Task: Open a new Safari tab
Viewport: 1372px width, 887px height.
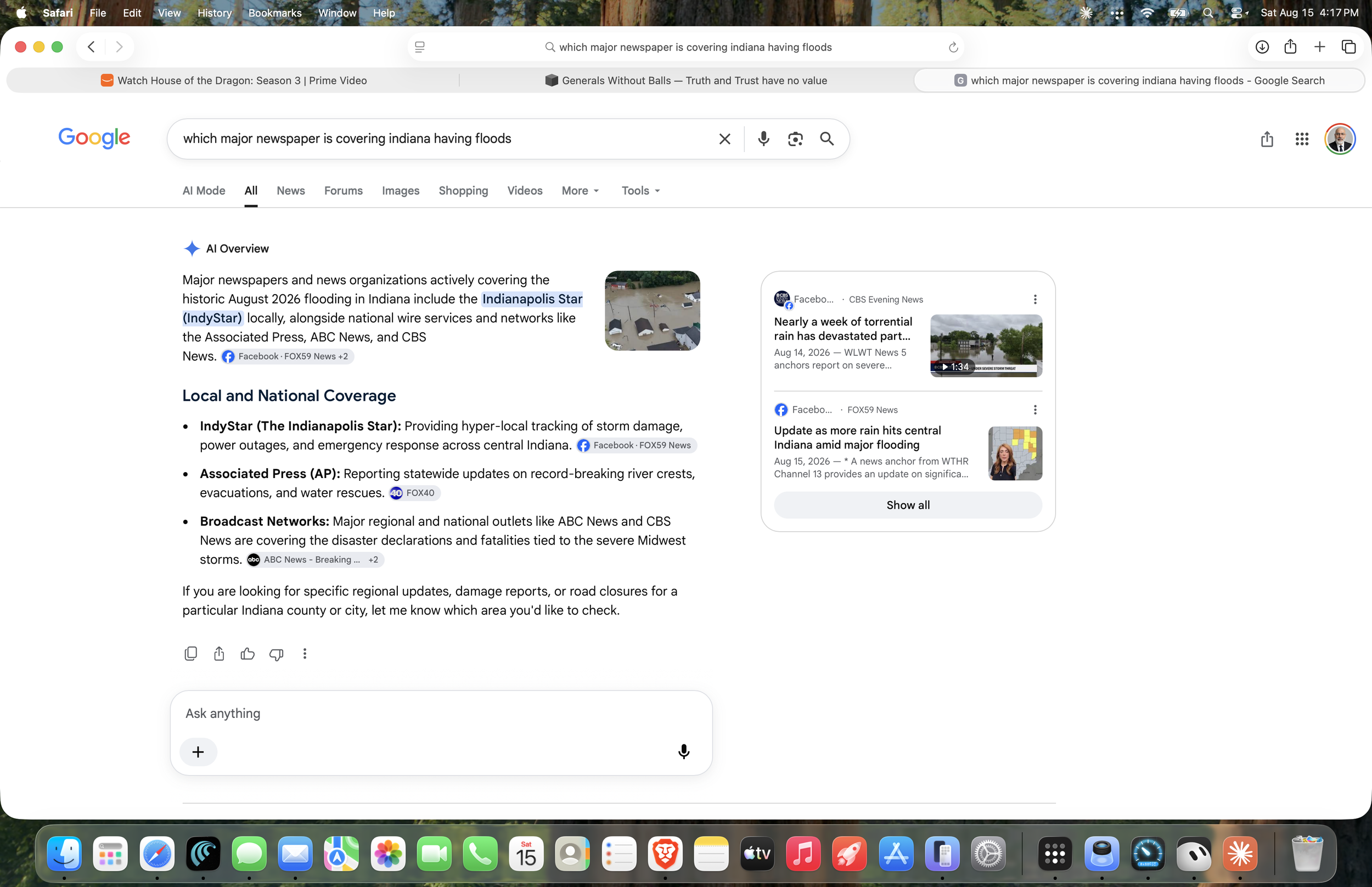Action: 1319,47
